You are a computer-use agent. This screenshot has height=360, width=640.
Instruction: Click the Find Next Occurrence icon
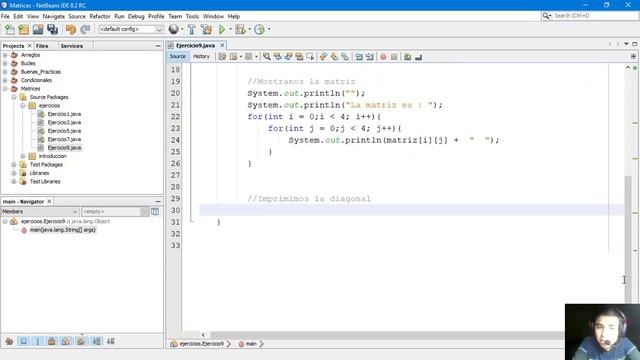(289, 57)
